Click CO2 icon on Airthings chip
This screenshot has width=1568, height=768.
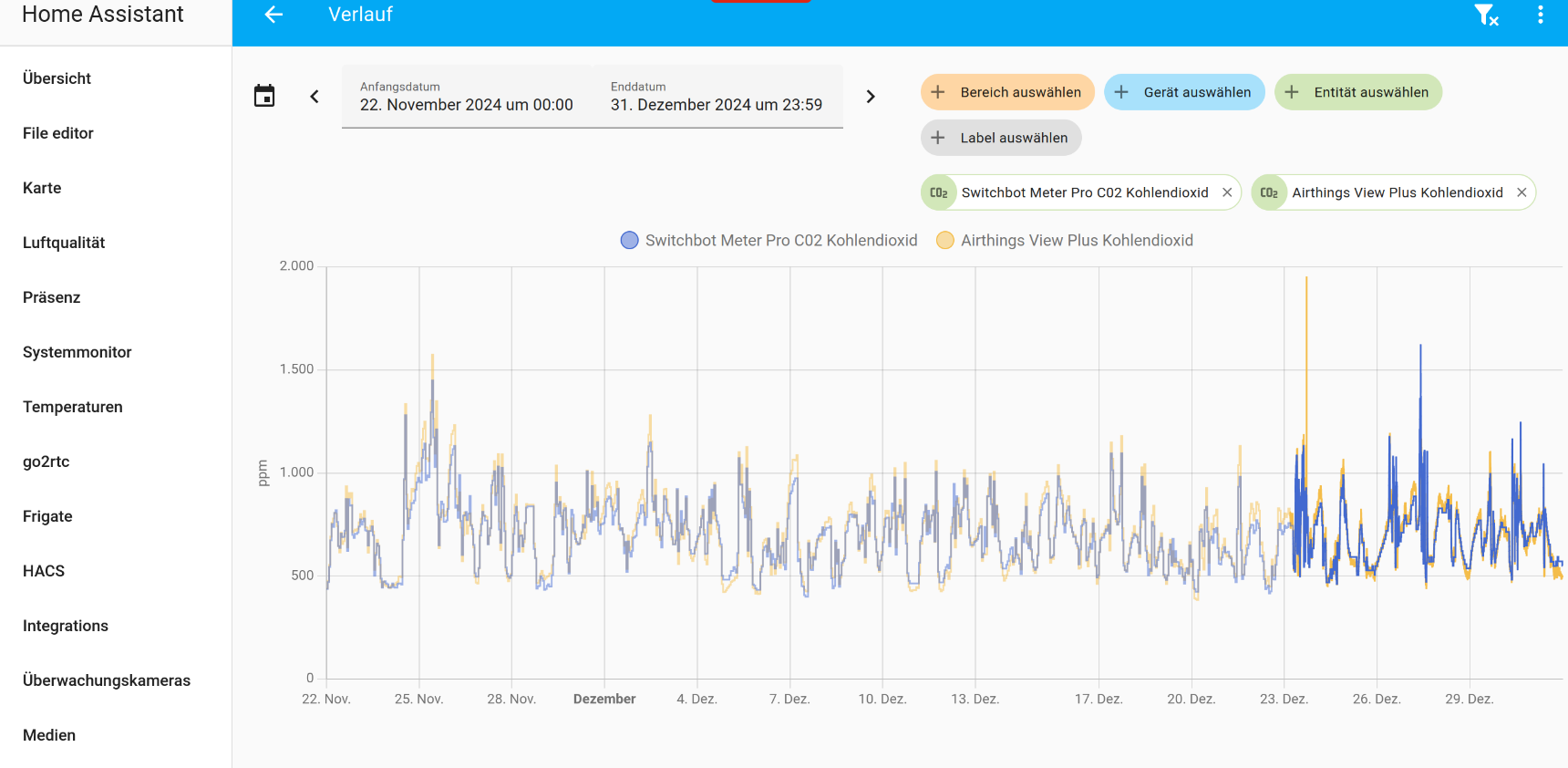1269,192
